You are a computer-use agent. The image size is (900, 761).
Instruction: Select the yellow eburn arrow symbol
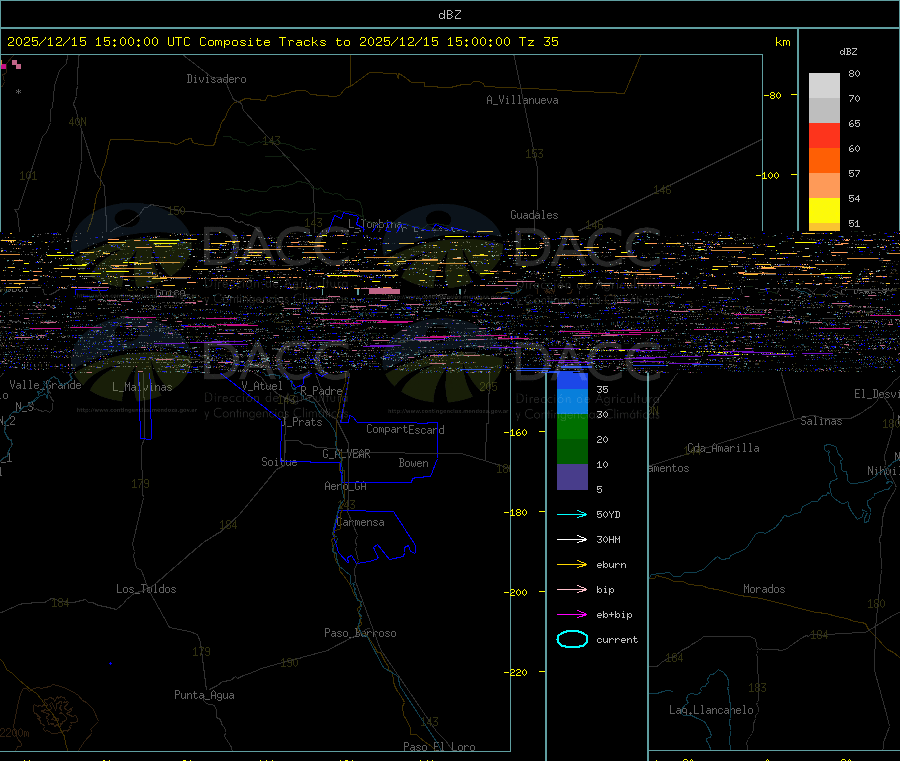point(572,565)
